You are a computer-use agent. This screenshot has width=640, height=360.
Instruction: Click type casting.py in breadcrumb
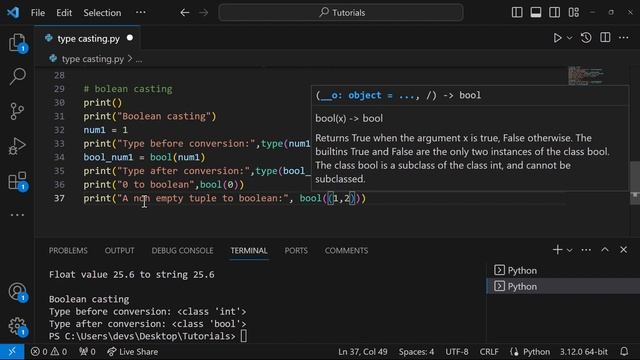coord(92,59)
